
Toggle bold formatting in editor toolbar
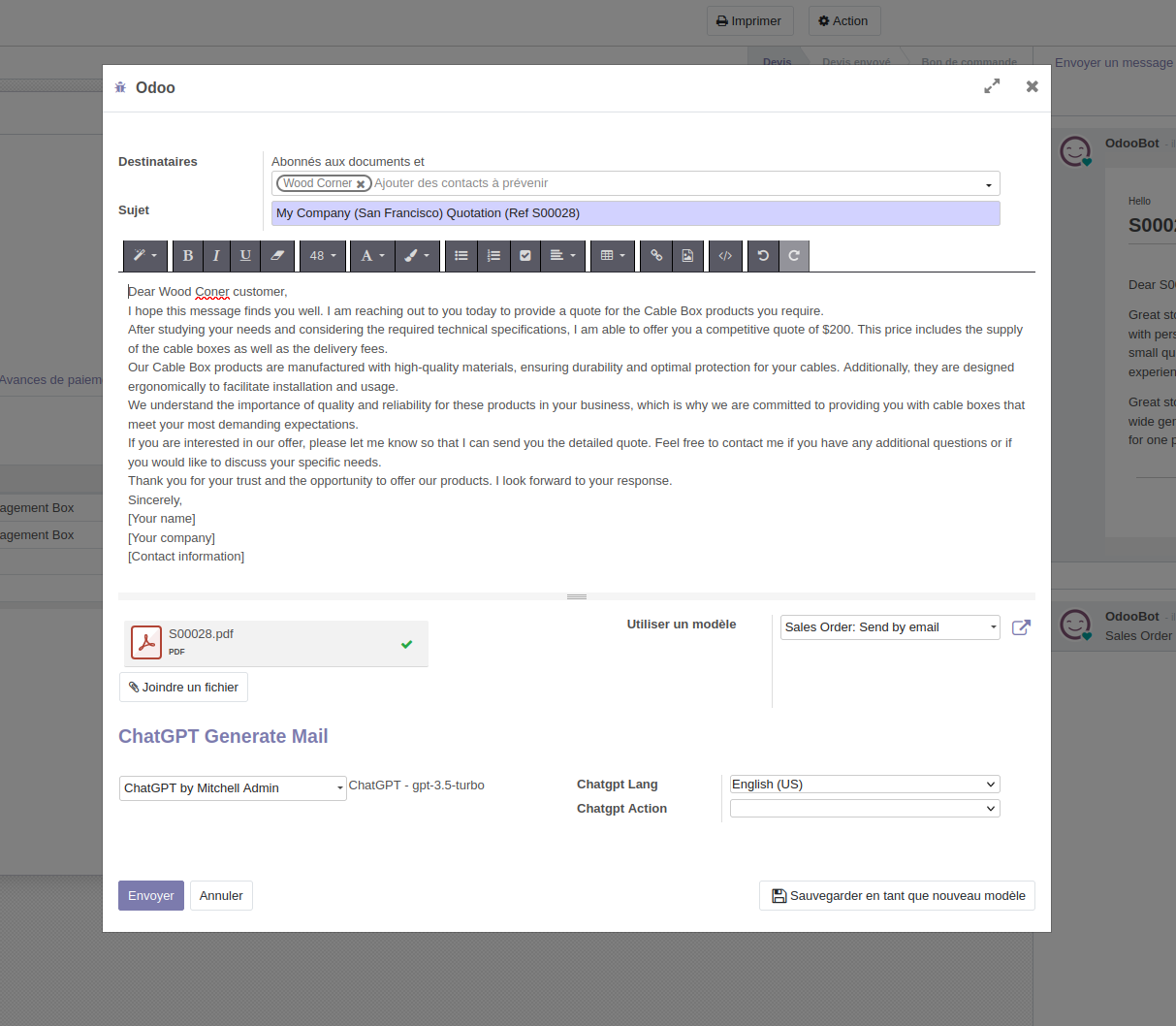coord(187,256)
